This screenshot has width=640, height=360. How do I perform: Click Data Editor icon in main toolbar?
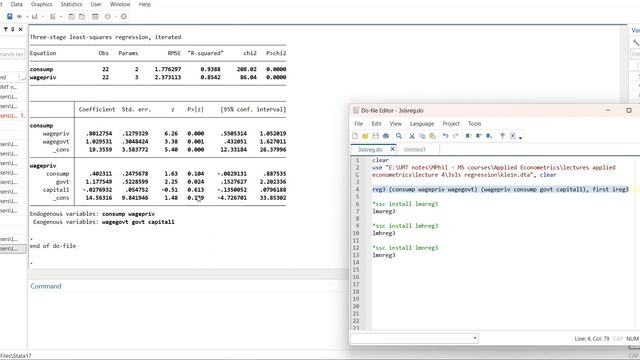pyautogui.click(x=71, y=17)
